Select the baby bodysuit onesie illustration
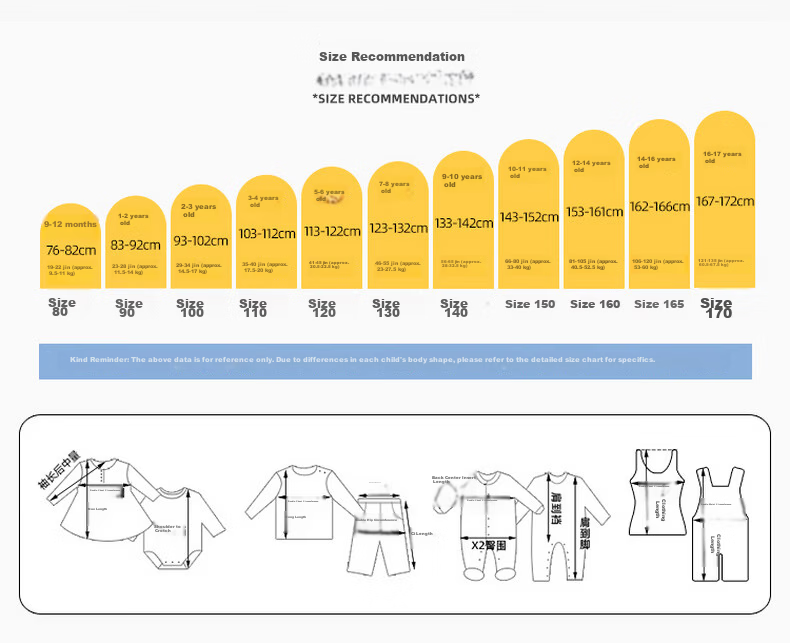This screenshot has width=790, height=643. pos(180,528)
